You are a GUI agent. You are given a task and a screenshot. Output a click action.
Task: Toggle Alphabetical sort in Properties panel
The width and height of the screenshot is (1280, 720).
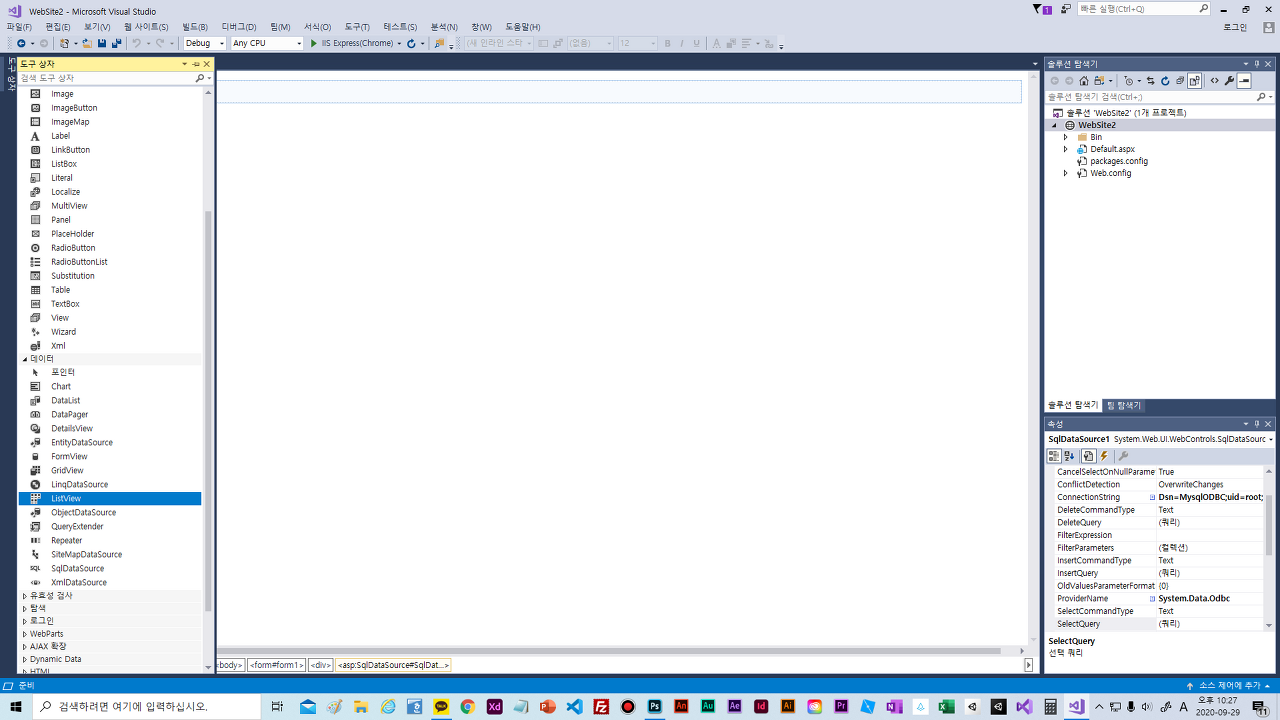point(1069,456)
